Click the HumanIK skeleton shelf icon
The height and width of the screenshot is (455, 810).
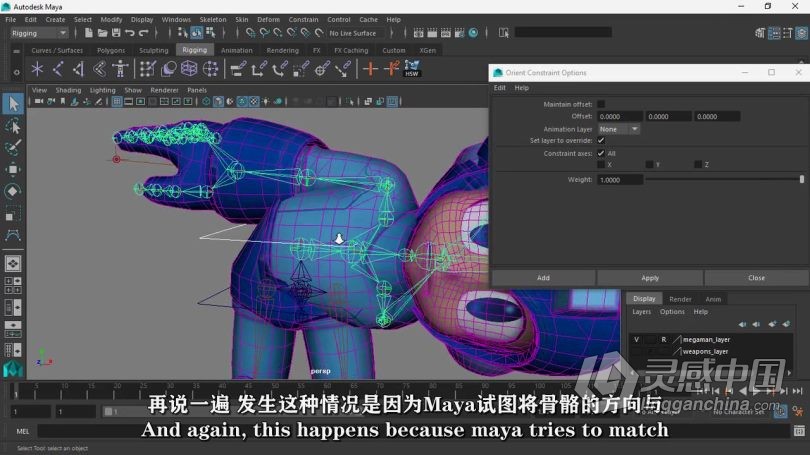point(120,69)
